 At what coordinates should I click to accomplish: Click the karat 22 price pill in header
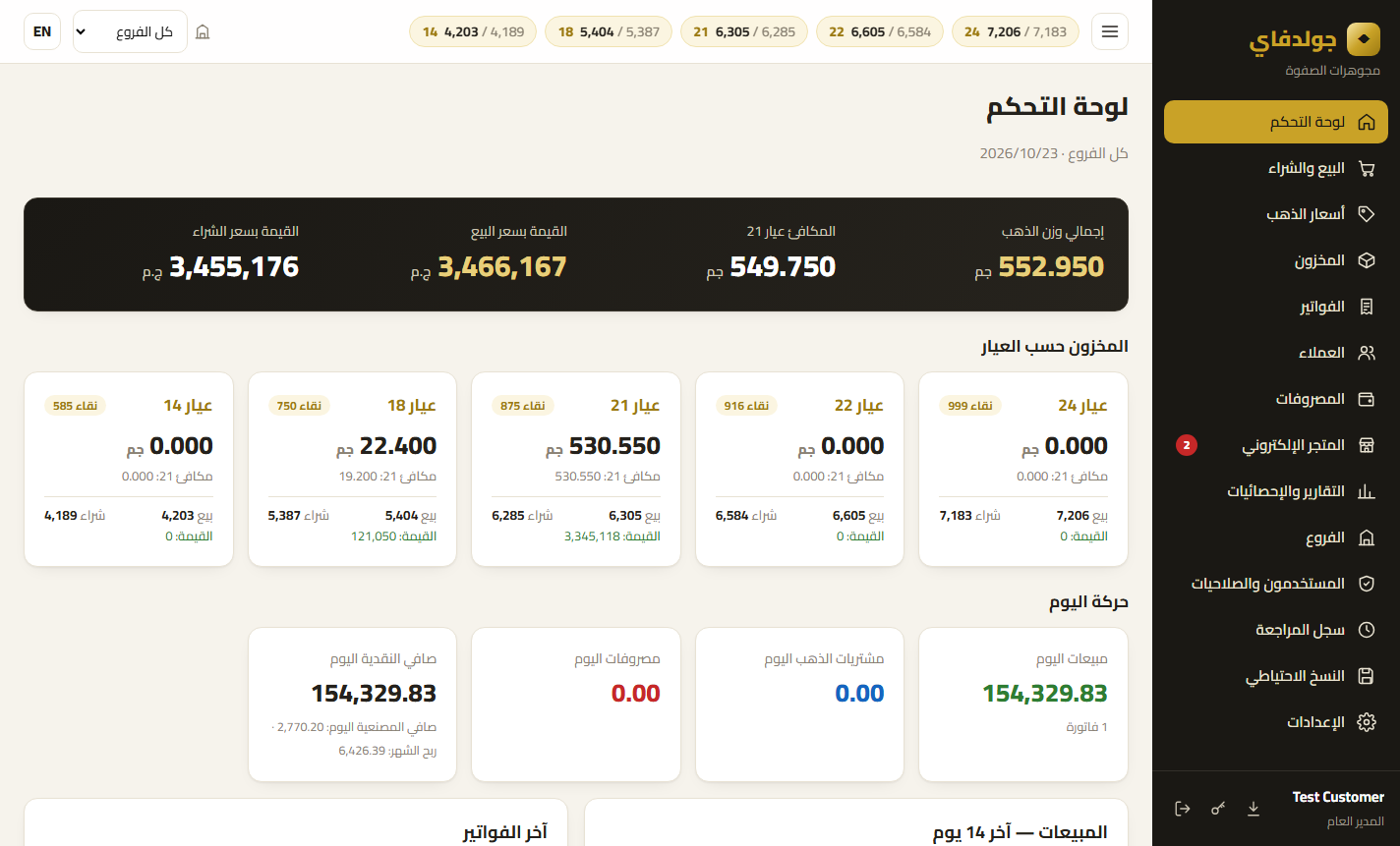[x=880, y=31]
